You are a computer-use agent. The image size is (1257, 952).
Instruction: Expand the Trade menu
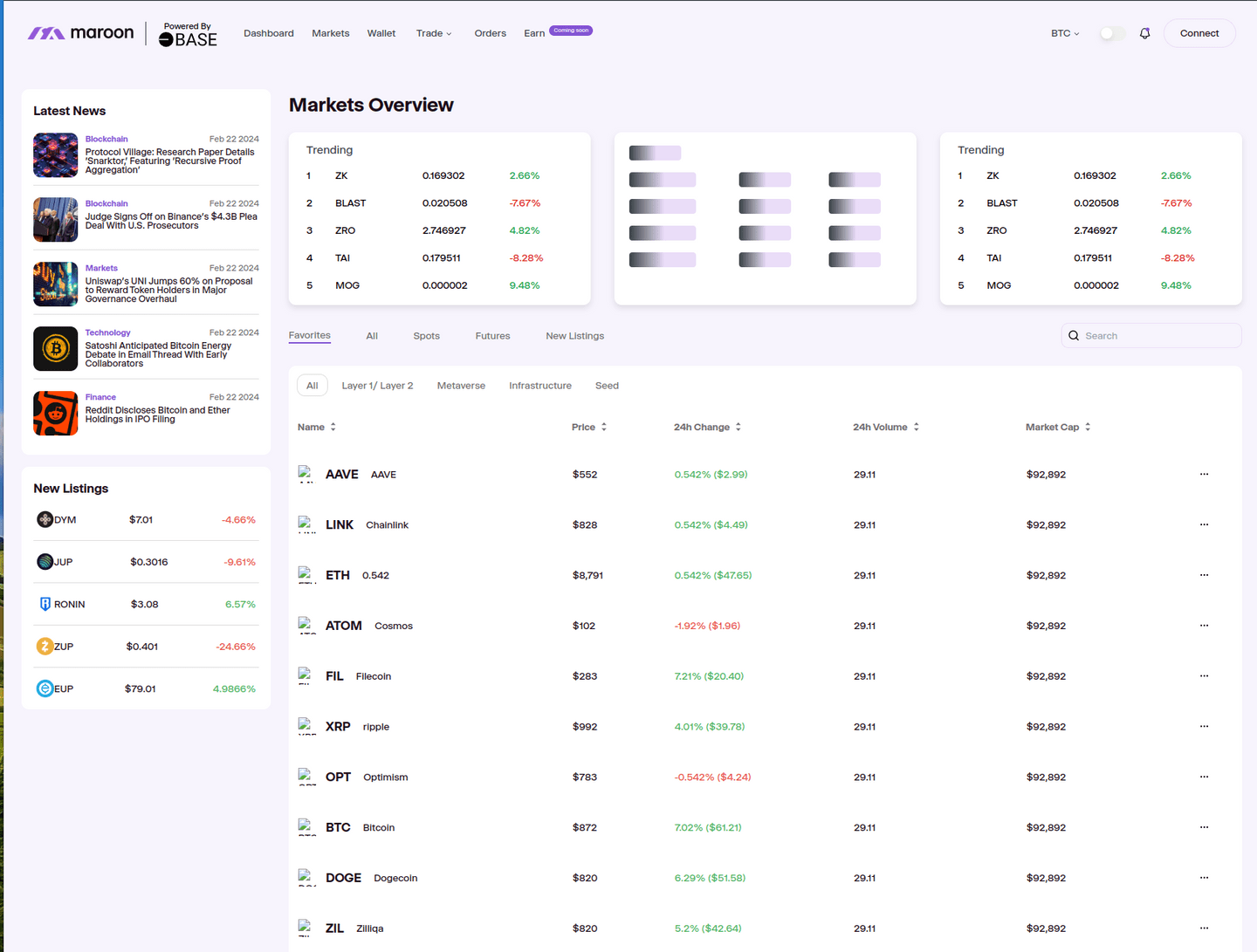pyautogui.click(x=434, y=33)
